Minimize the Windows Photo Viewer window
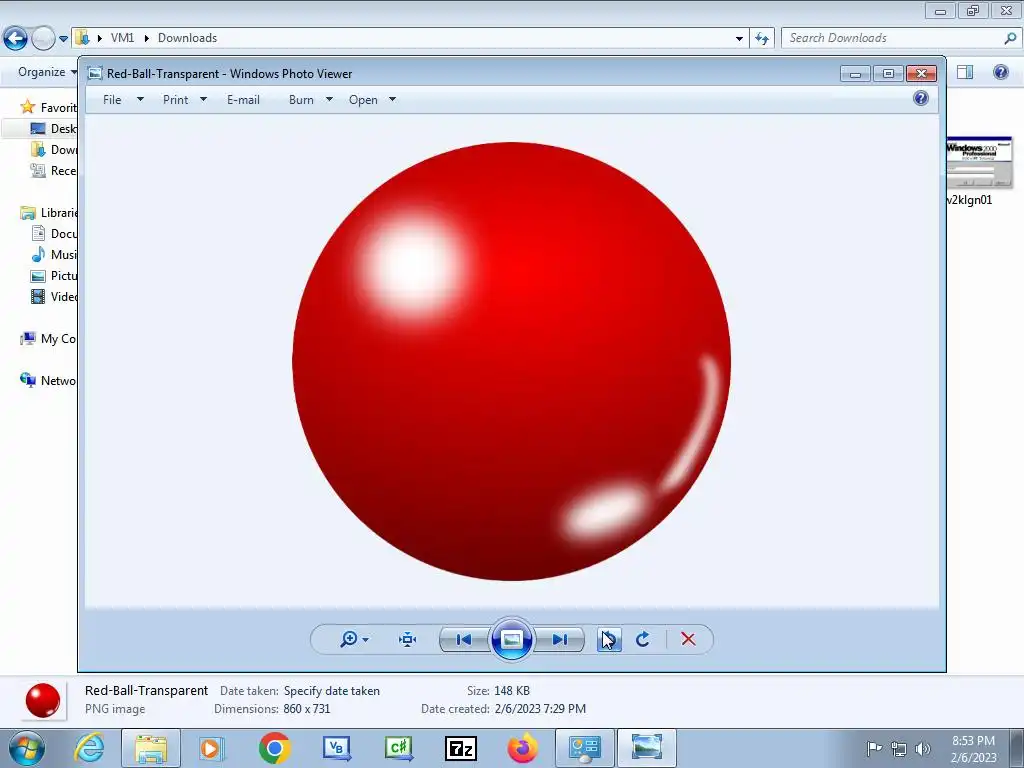The width and height of the screenshot is (1024, 768). [x=856, y=74]
